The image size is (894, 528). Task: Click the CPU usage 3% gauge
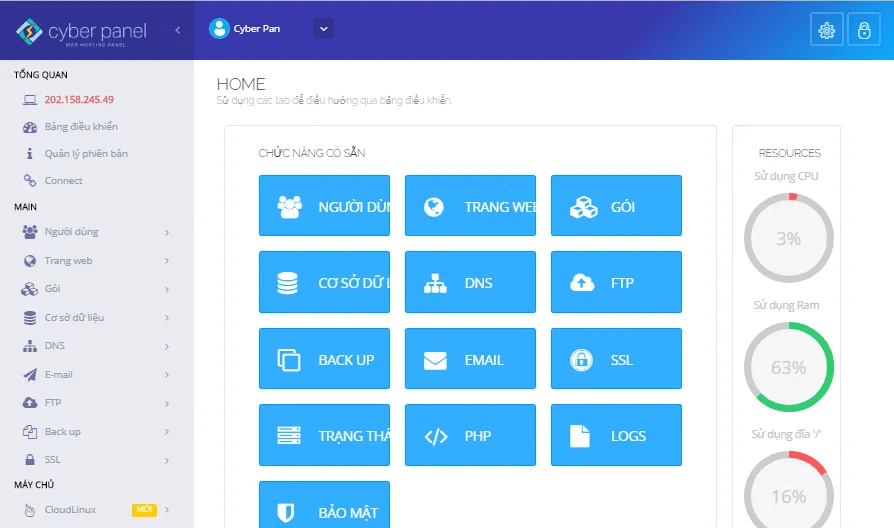click(789, 238)
